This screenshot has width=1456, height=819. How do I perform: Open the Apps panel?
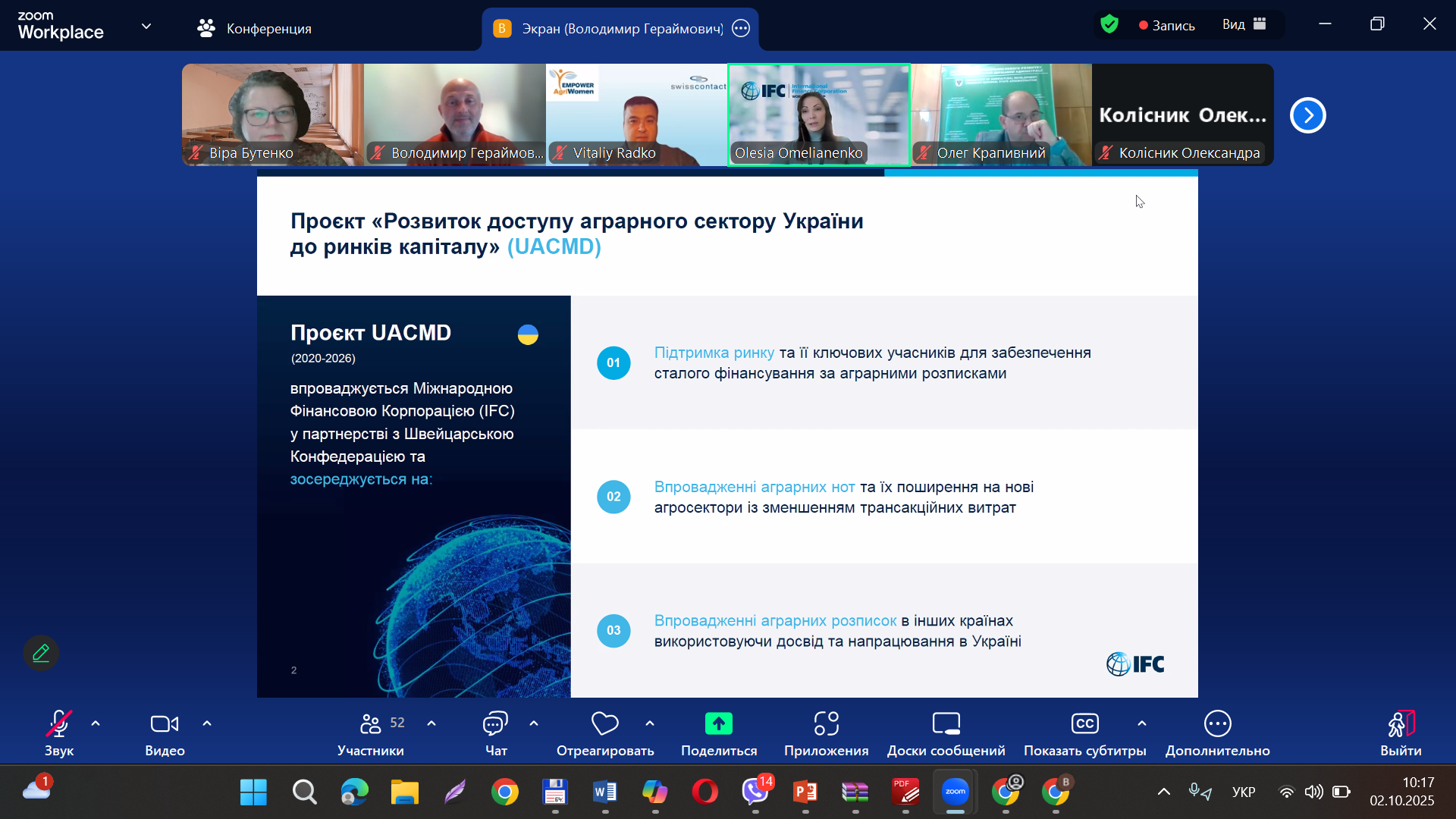[x=826, y=724]
